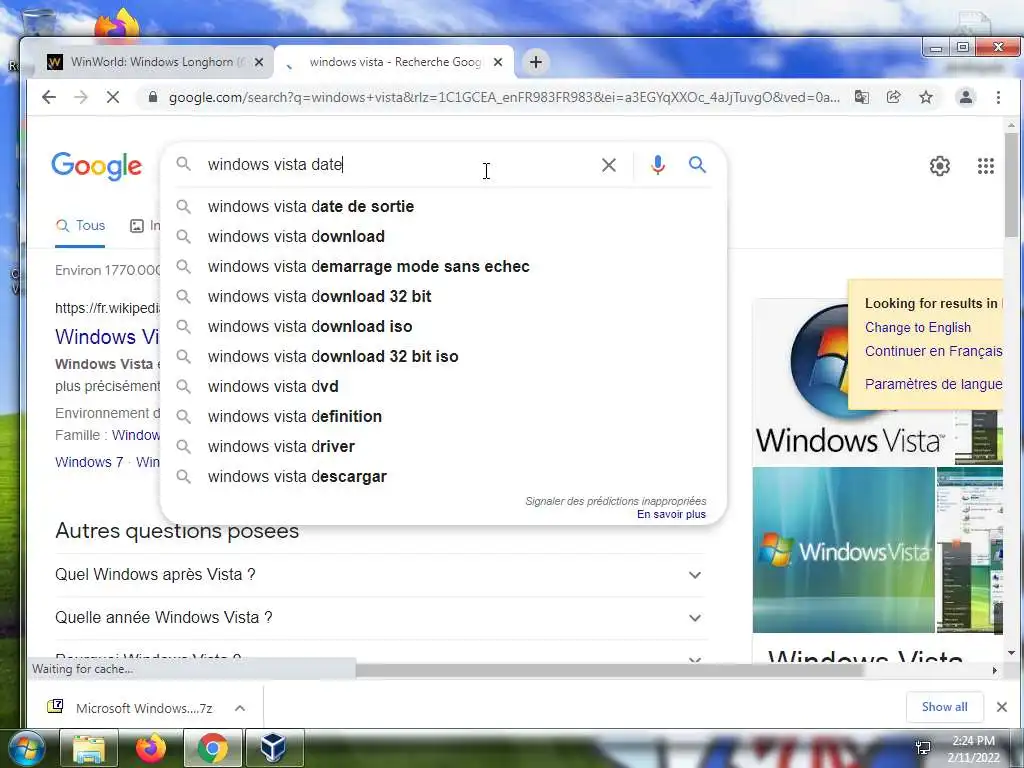
Task: Click the page vertical scrollbar thumb
Action: 1012,185
